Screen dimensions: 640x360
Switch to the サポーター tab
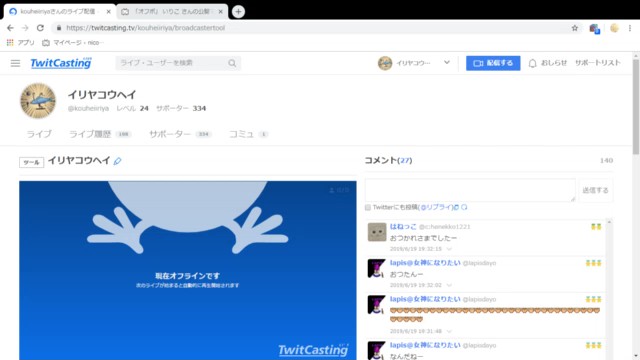(180, 134)
